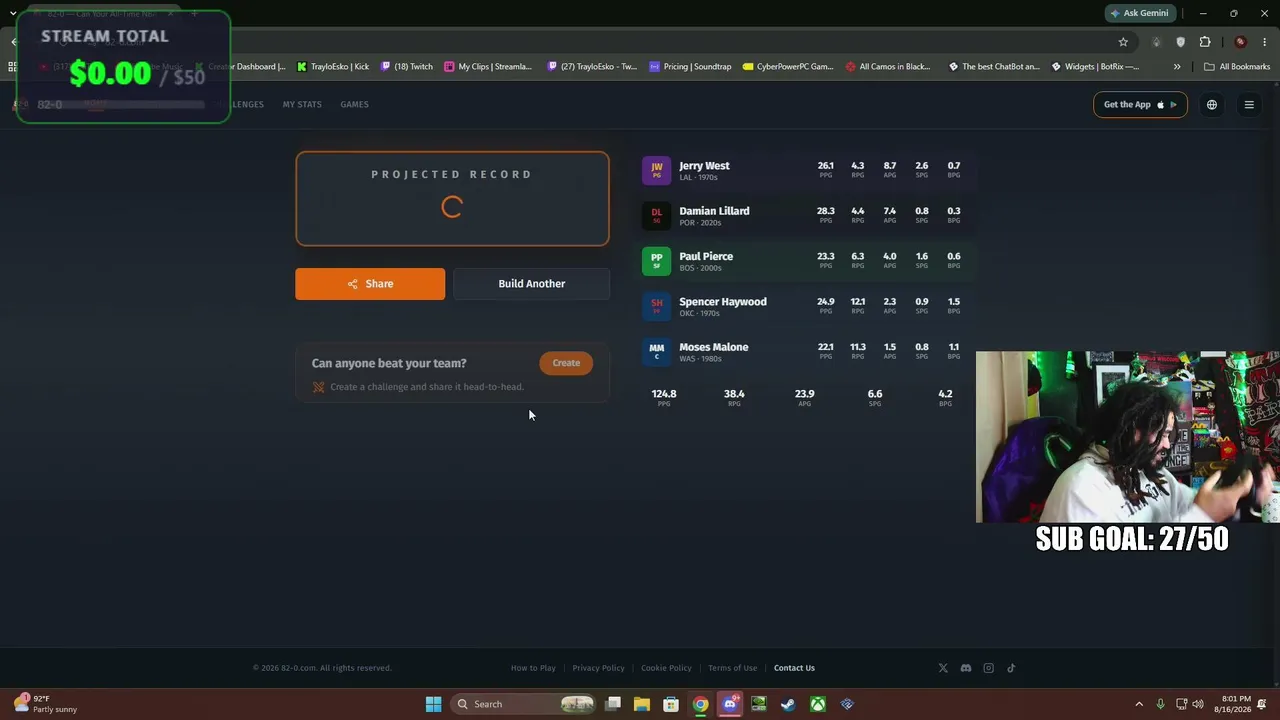
Task: Click the taskbar Search box
Action: coord(524,704)
